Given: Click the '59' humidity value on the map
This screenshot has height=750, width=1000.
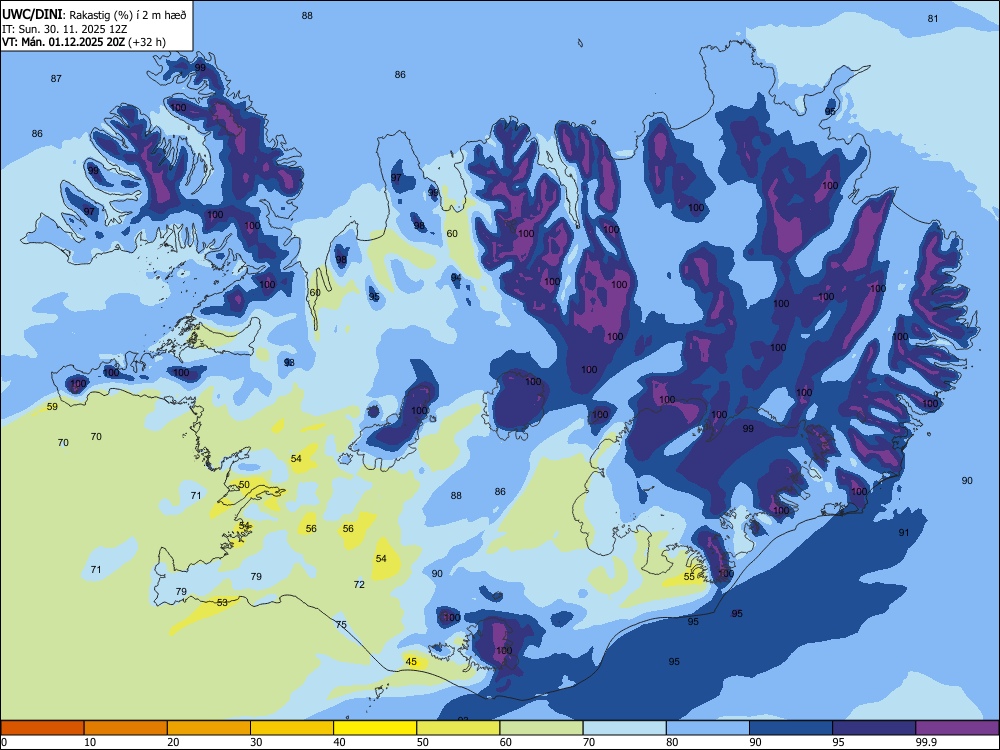Looking at the screenshot, I should (52, 406).
